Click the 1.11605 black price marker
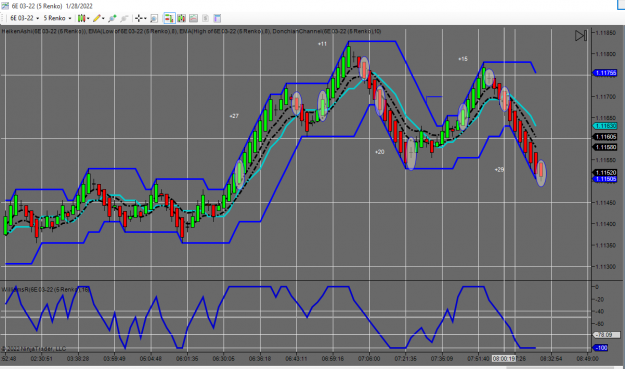Screen dimensions: 625x369 (605, 137)
